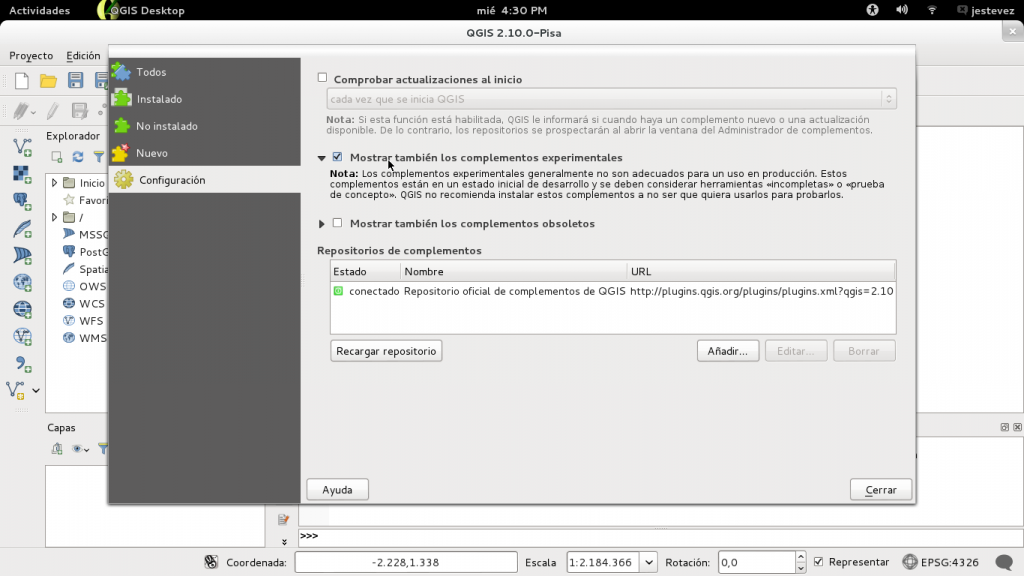Click the EPSG:4326 CRS globe icon

(910, 562)
